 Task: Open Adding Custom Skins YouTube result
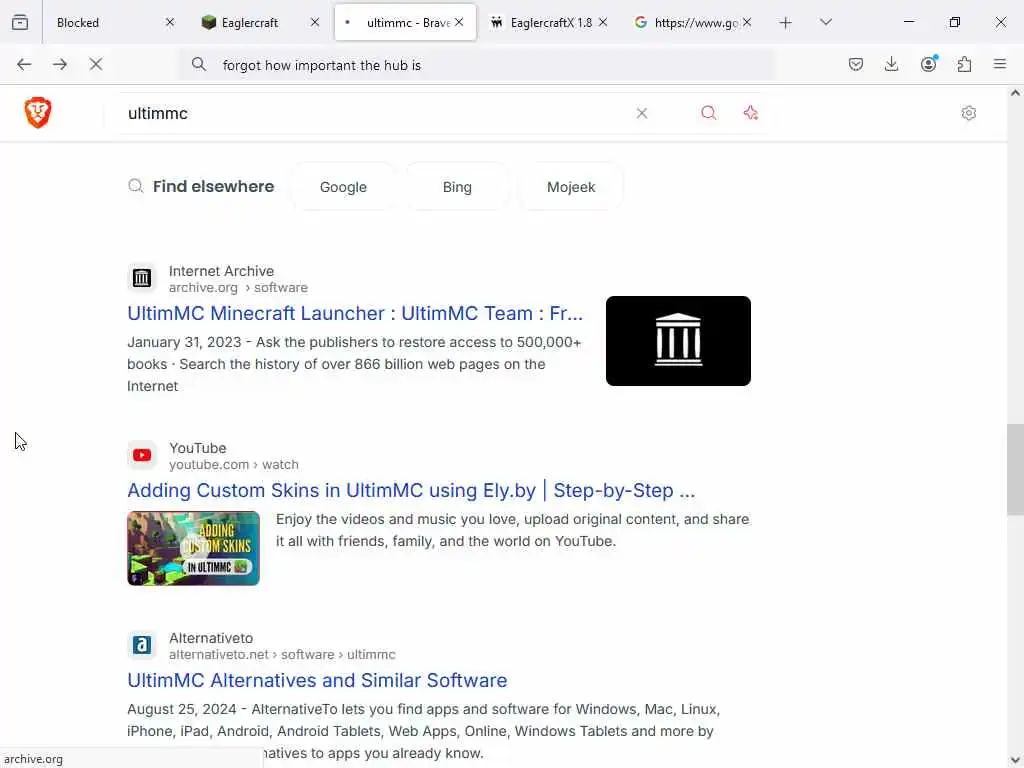click(411, 490)
